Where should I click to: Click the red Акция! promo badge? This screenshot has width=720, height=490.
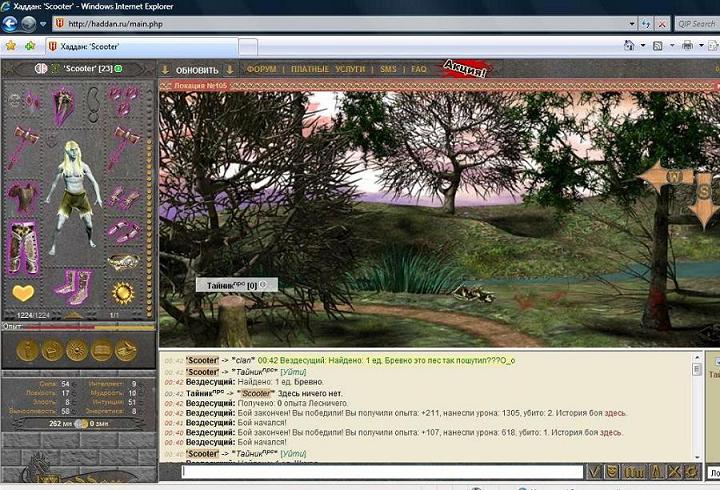click(x=465, y=69)
